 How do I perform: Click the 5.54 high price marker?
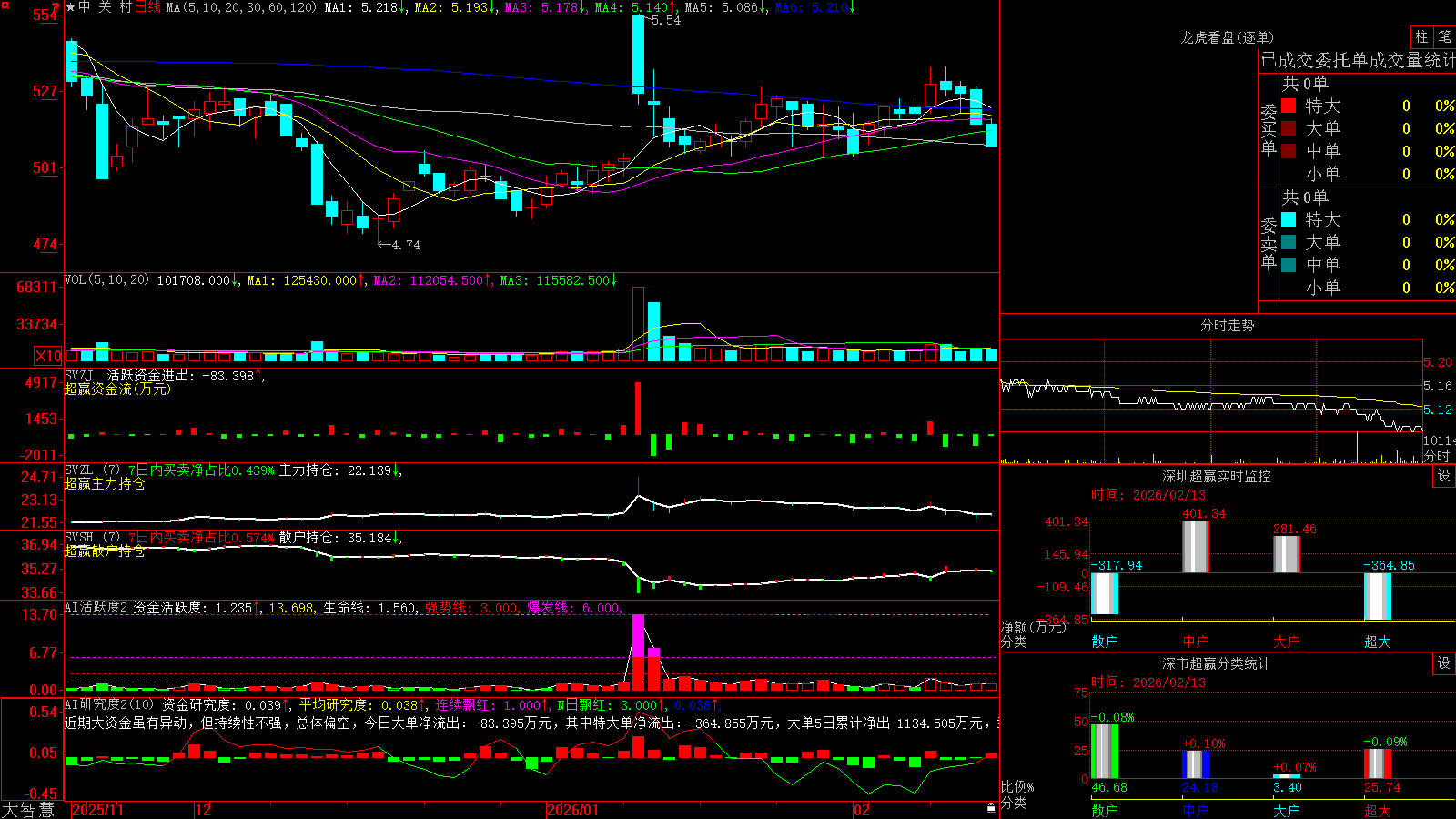(665, 20)
